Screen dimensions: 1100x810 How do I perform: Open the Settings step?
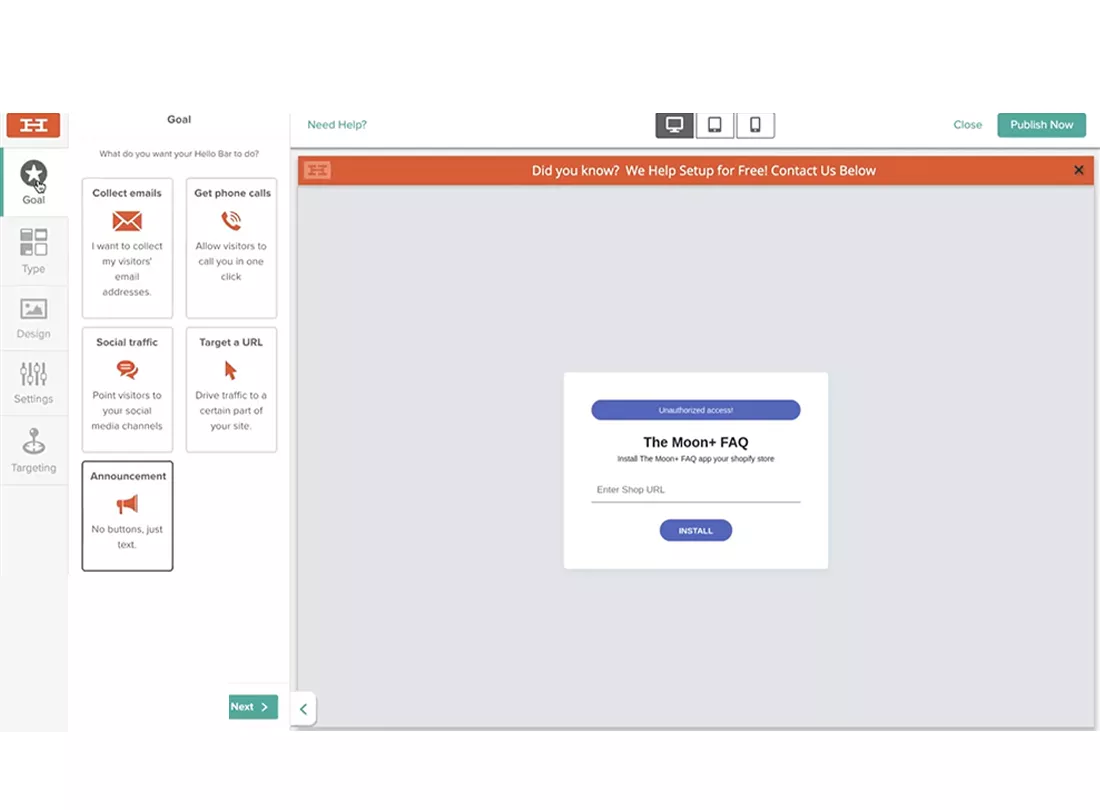33,383
